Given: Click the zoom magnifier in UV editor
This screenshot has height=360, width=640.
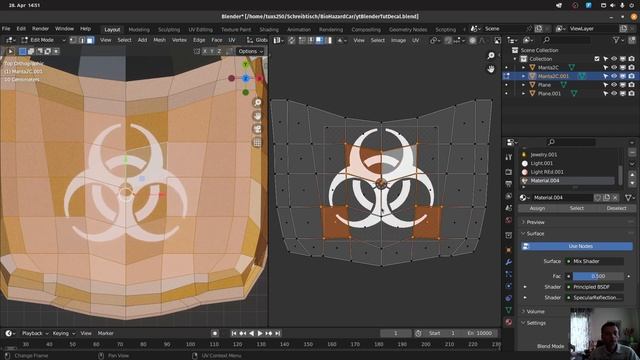Looking at the screenshot, I should tap(491, 56).
